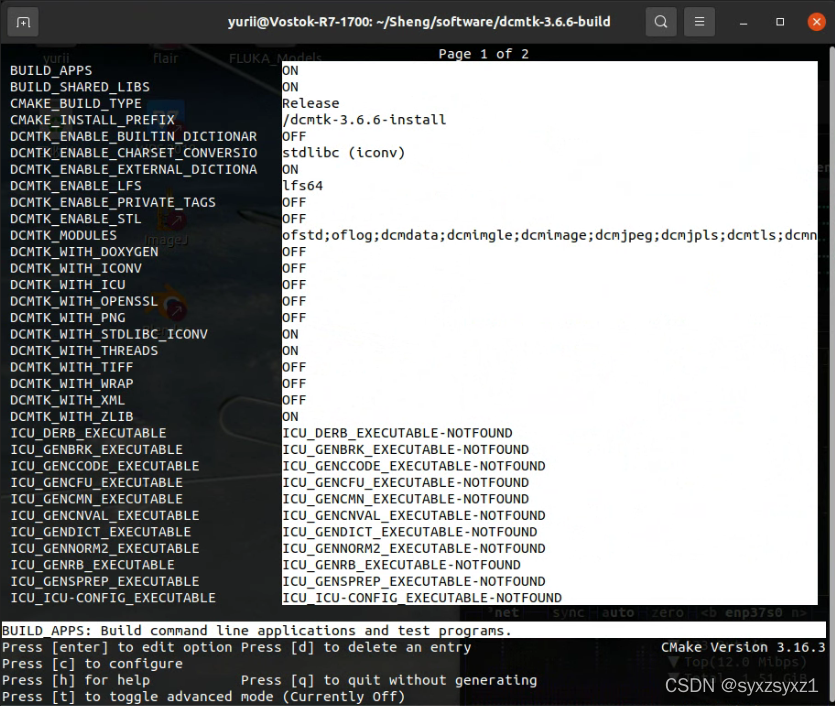Maximize the terminal window
This screenshot has height=706, width=835.
[x=780, y=22]
